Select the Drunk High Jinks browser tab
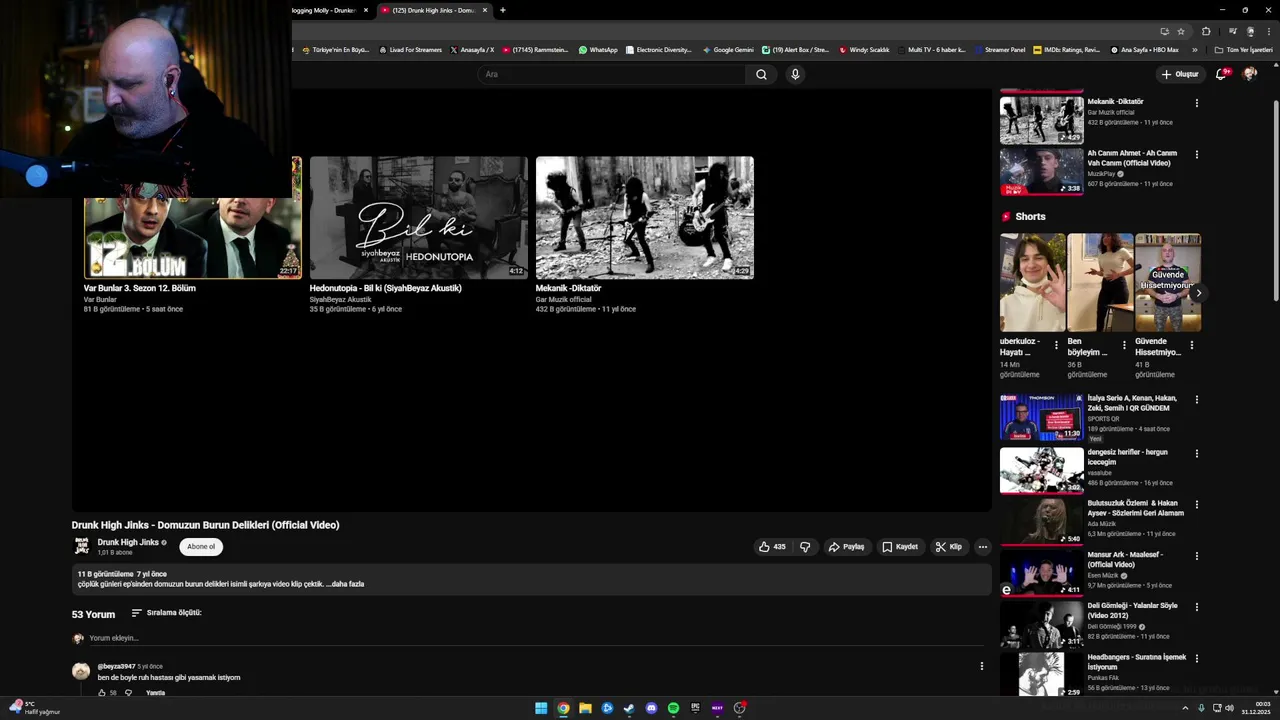 433,10
